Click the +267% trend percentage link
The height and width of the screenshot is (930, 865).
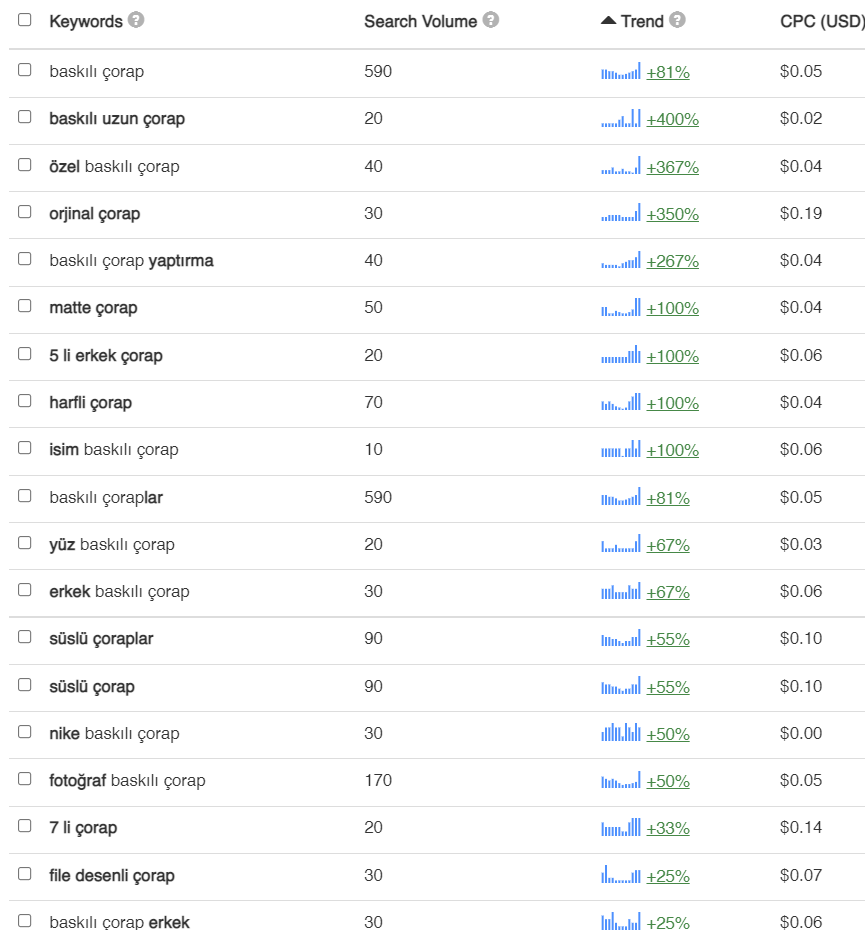click(672, 261)
